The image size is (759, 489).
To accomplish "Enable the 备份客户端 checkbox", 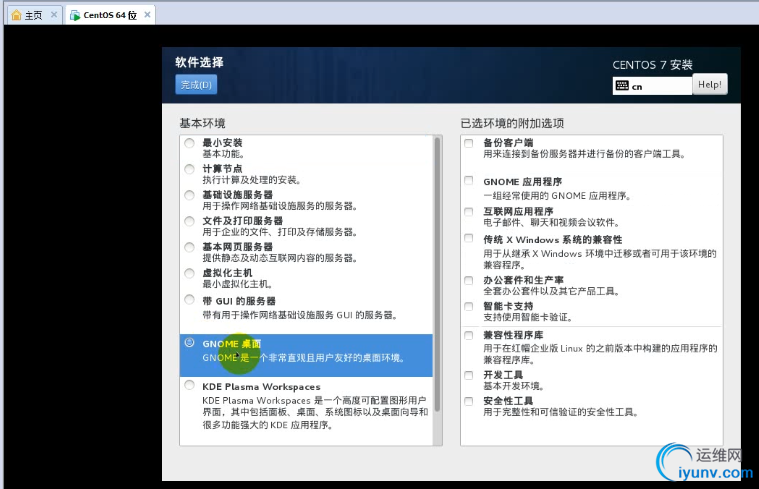I will pos(469,143).
